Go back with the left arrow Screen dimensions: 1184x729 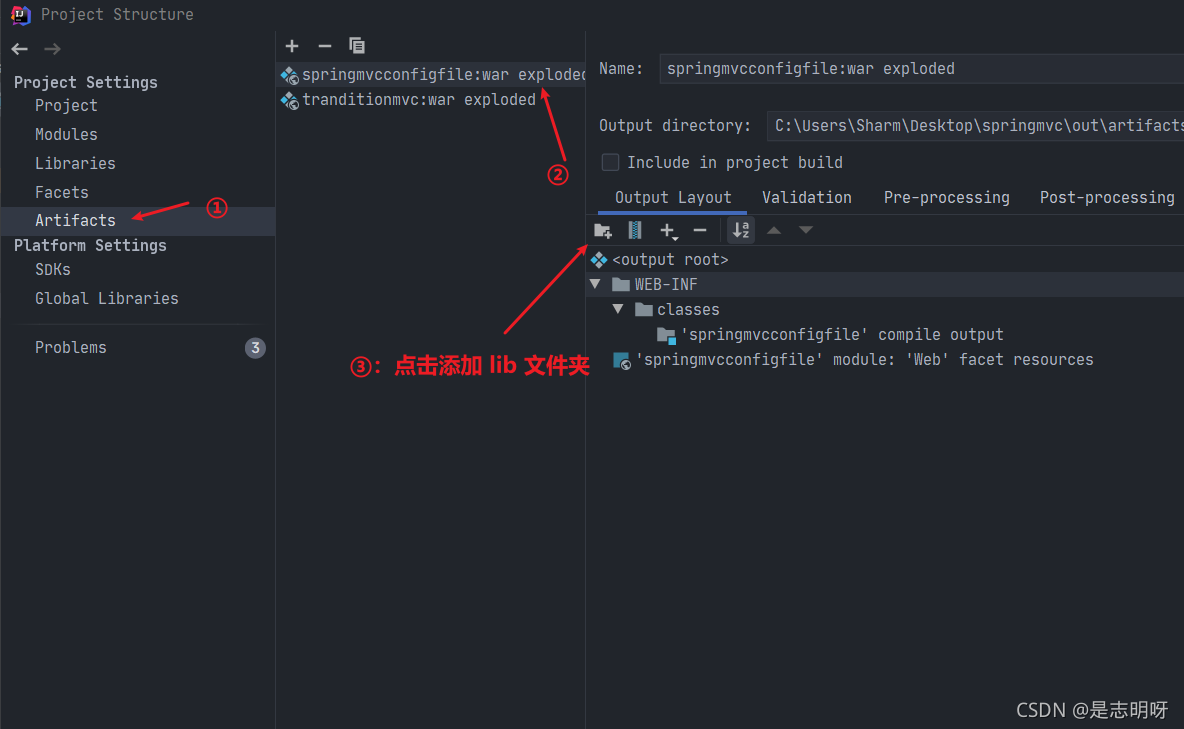tap(20, 49)
